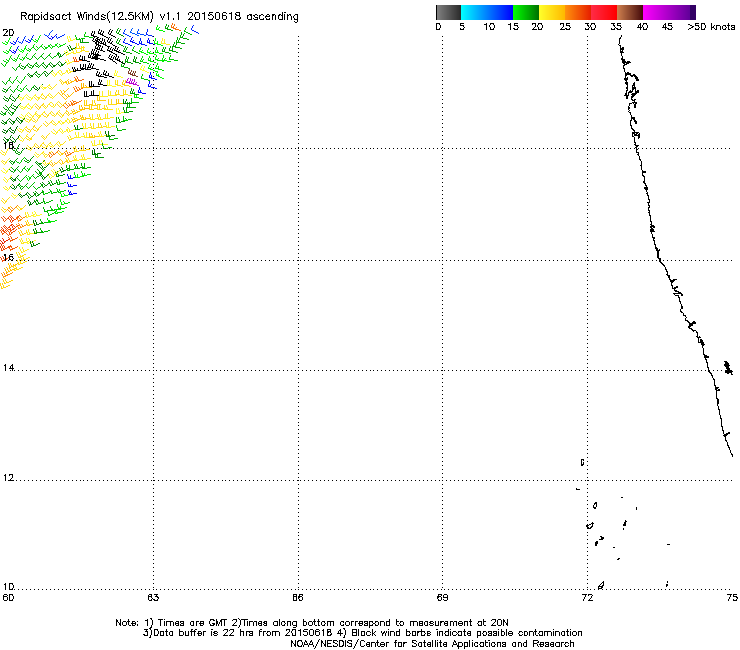Click the yellow 20-25 knots color band
Viewport: 740px width, 650px height.
552,12
